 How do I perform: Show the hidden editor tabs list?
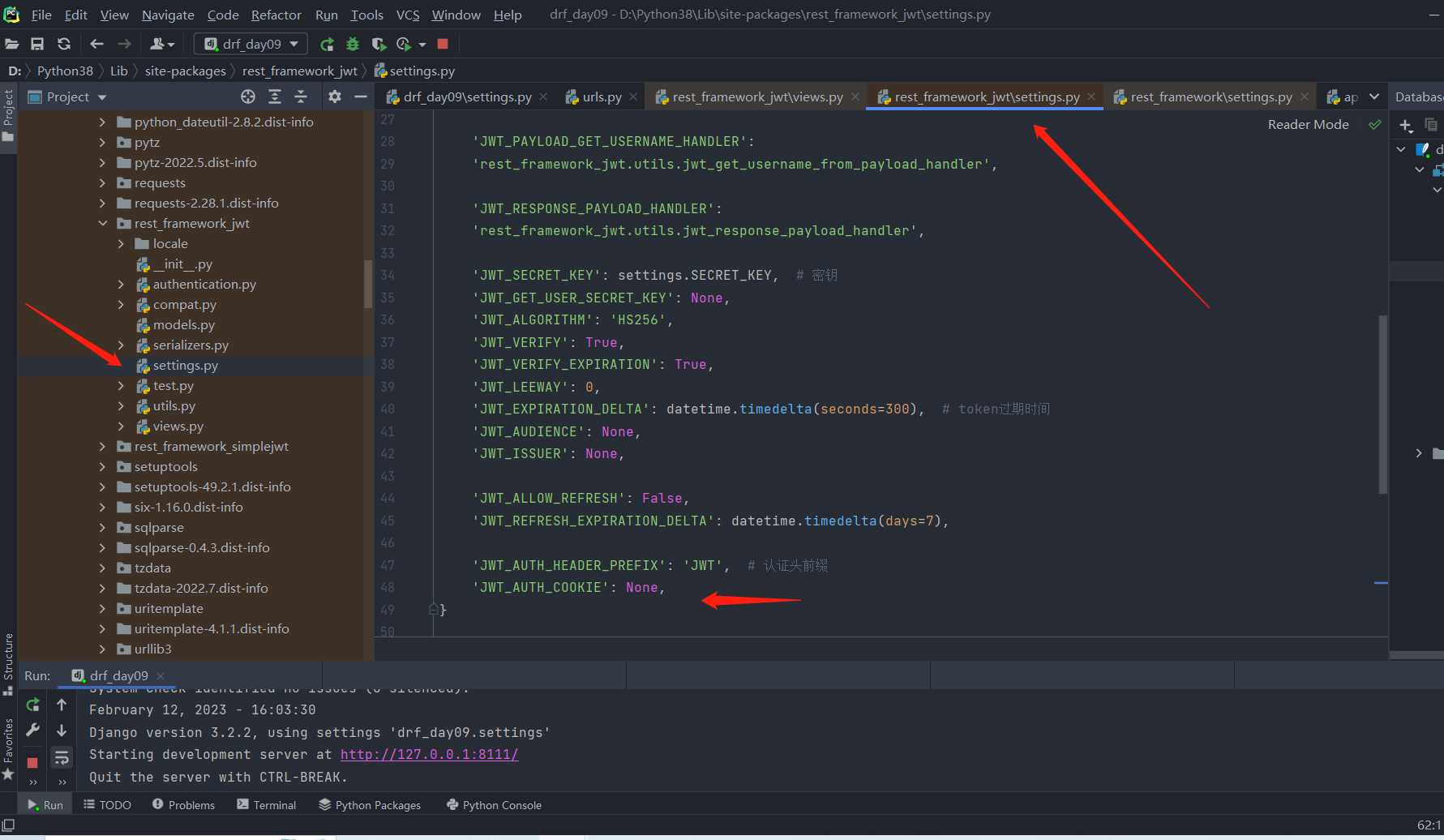(1374, 96)
